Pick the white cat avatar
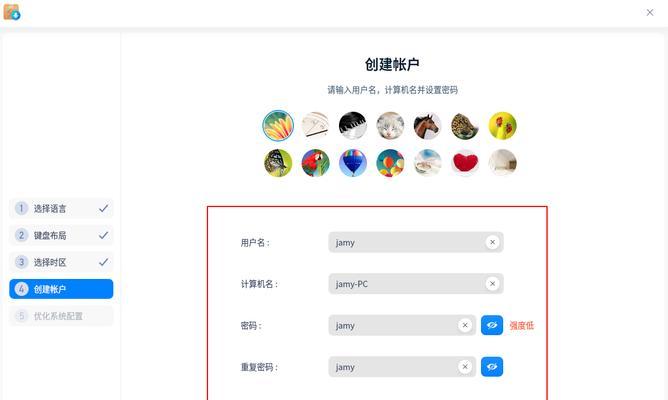Screen dimensions: 668x400 (x=390, y=126)
